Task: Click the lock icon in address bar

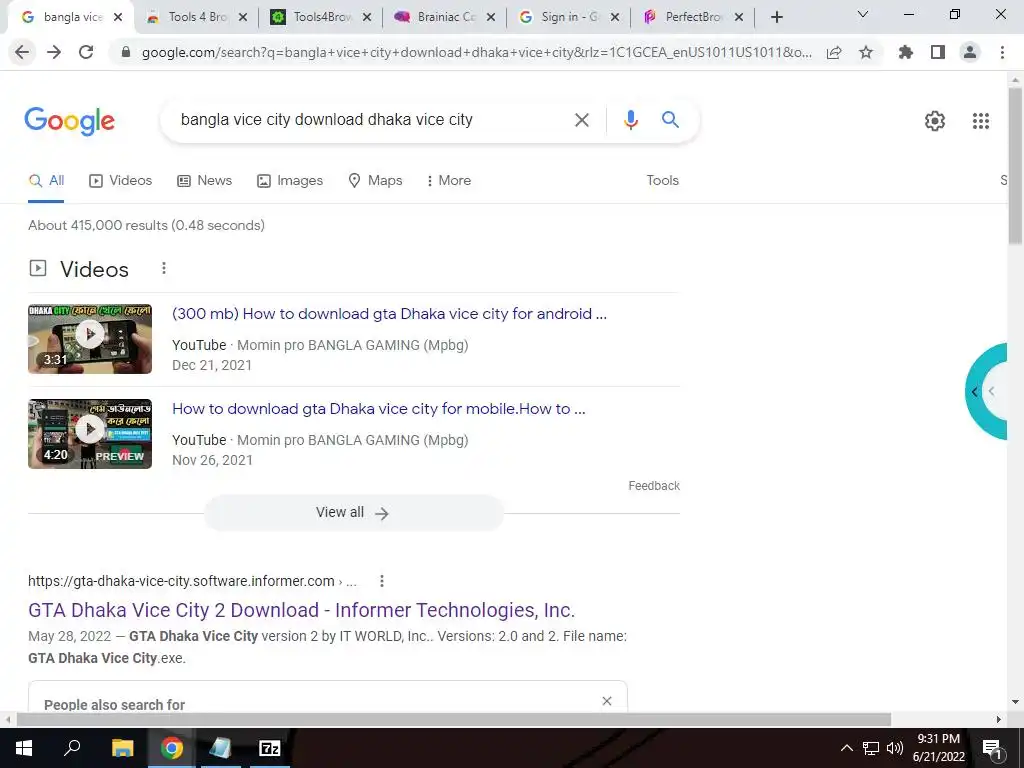Action: (x=126, y=52)
